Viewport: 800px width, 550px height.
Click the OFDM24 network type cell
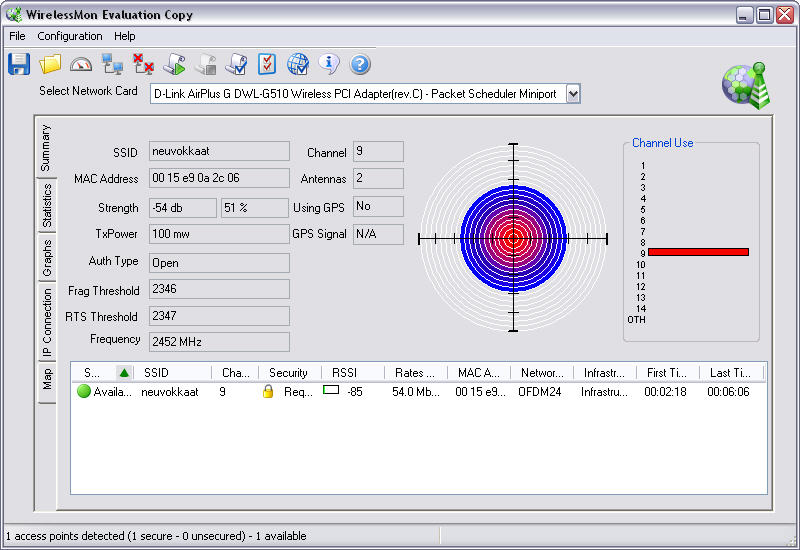point(539,392)
